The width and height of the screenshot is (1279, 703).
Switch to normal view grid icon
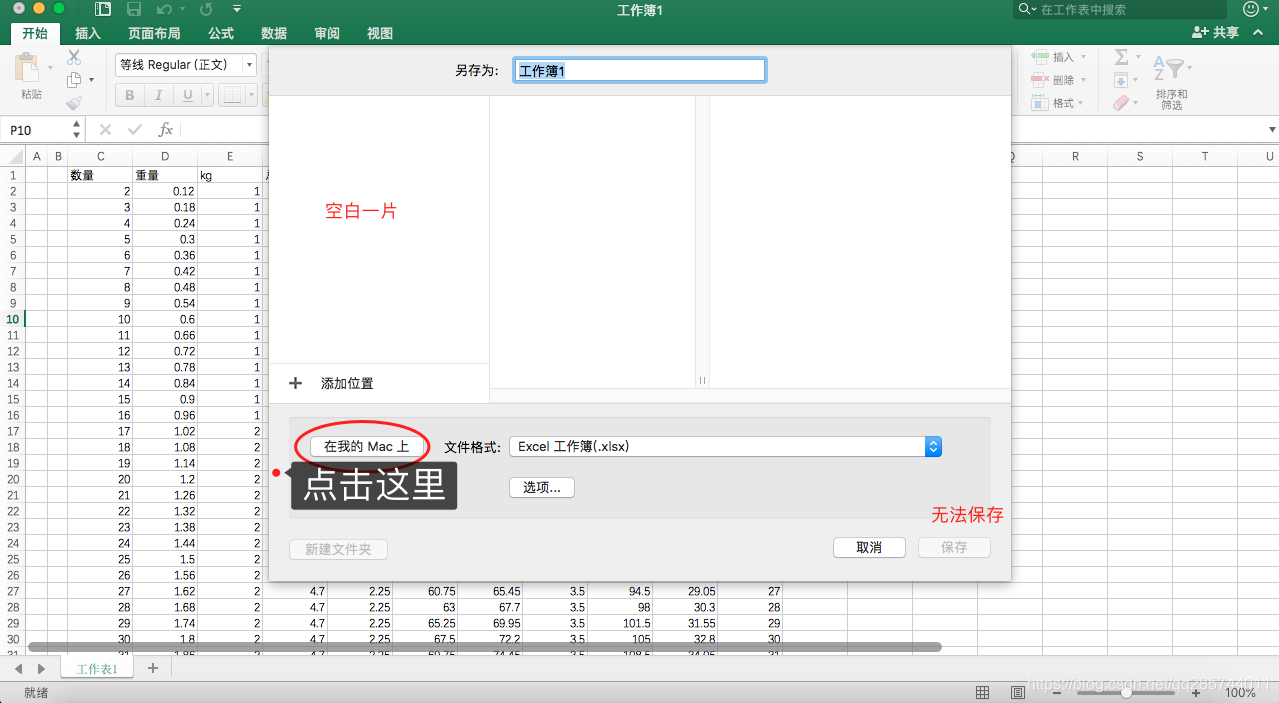coord(983,692)
